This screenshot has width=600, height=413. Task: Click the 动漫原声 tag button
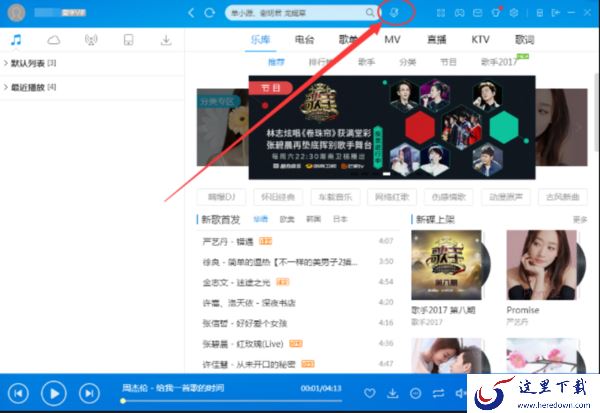pos(506,197)
